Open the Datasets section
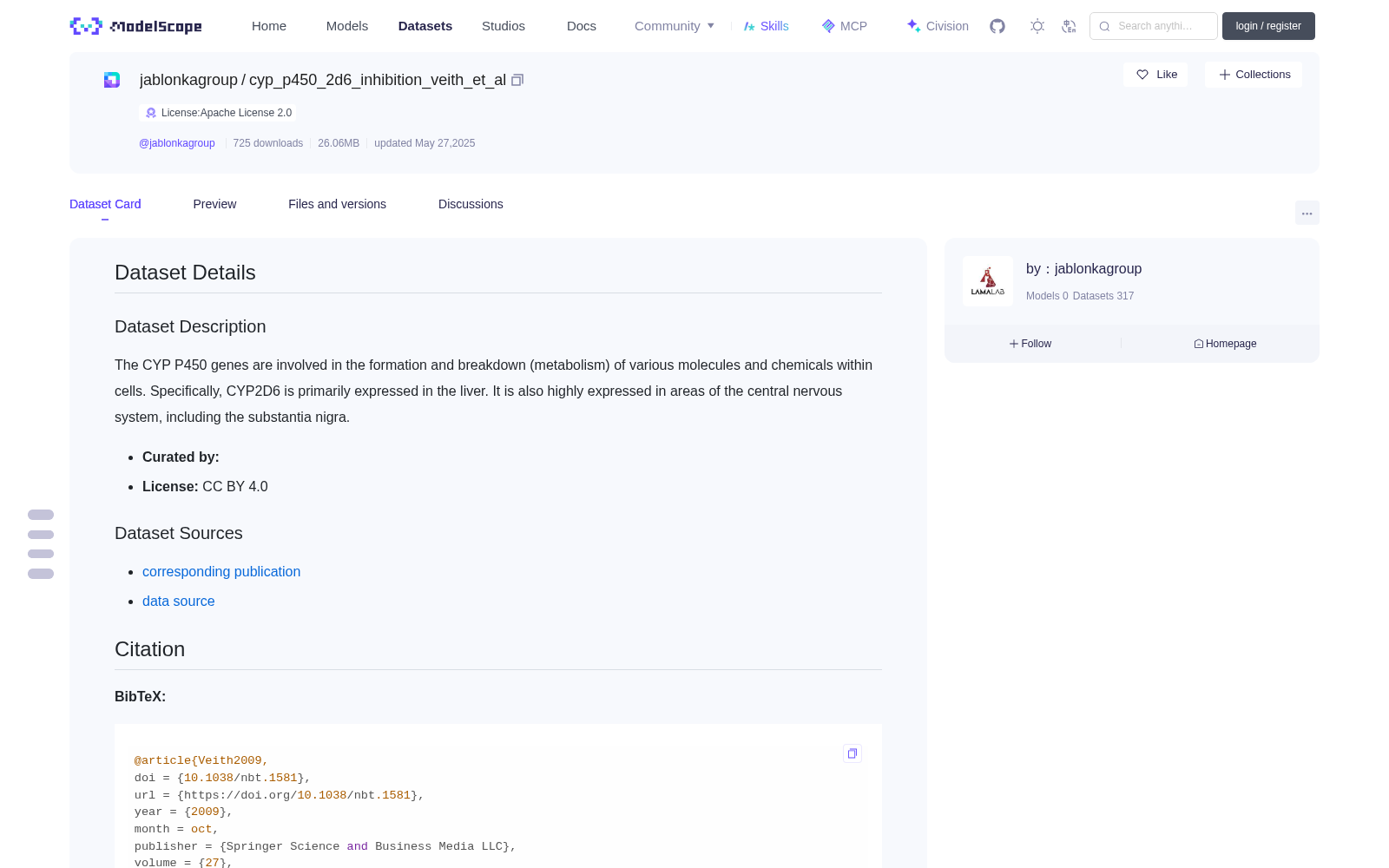The image size is (1389, 868). tap(425, 26)
